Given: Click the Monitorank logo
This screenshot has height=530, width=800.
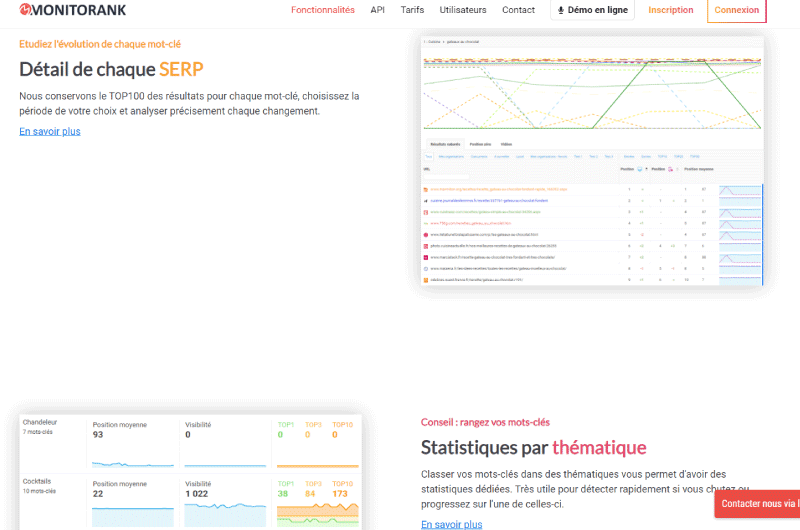Looking at the screenshot, I should click(x=72, y=10).
